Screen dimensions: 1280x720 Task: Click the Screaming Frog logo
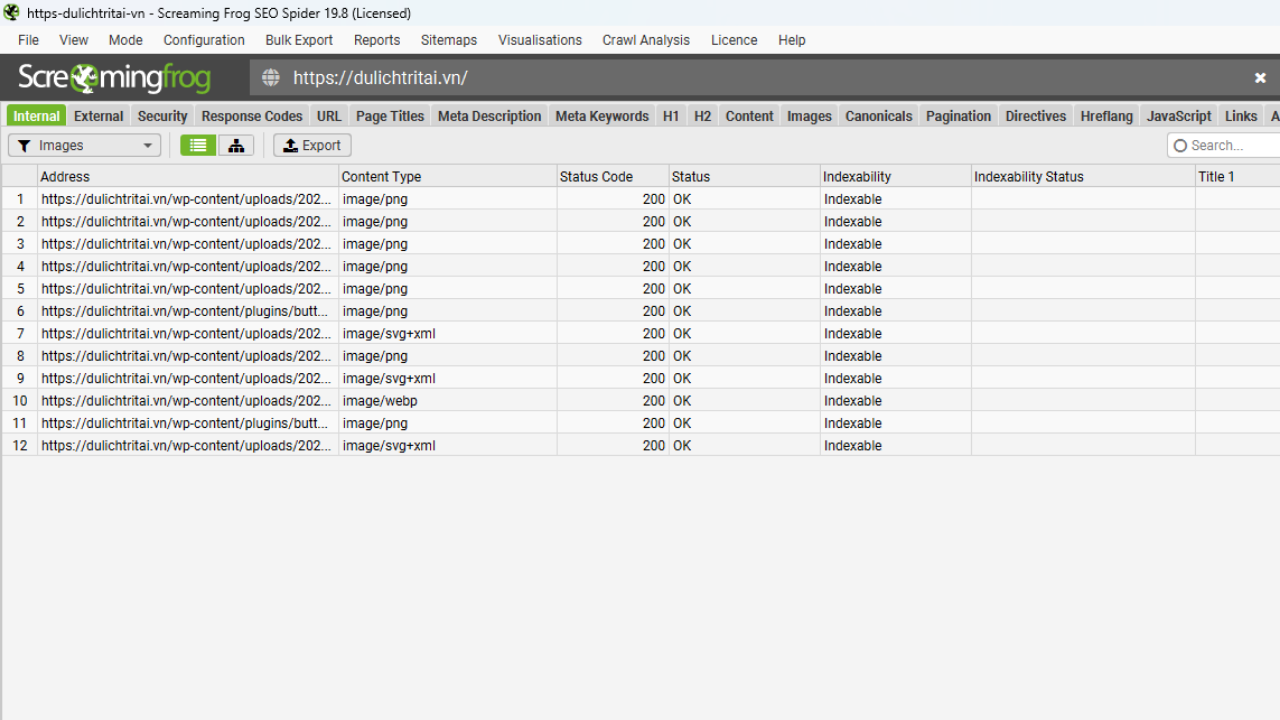point(115,78)
